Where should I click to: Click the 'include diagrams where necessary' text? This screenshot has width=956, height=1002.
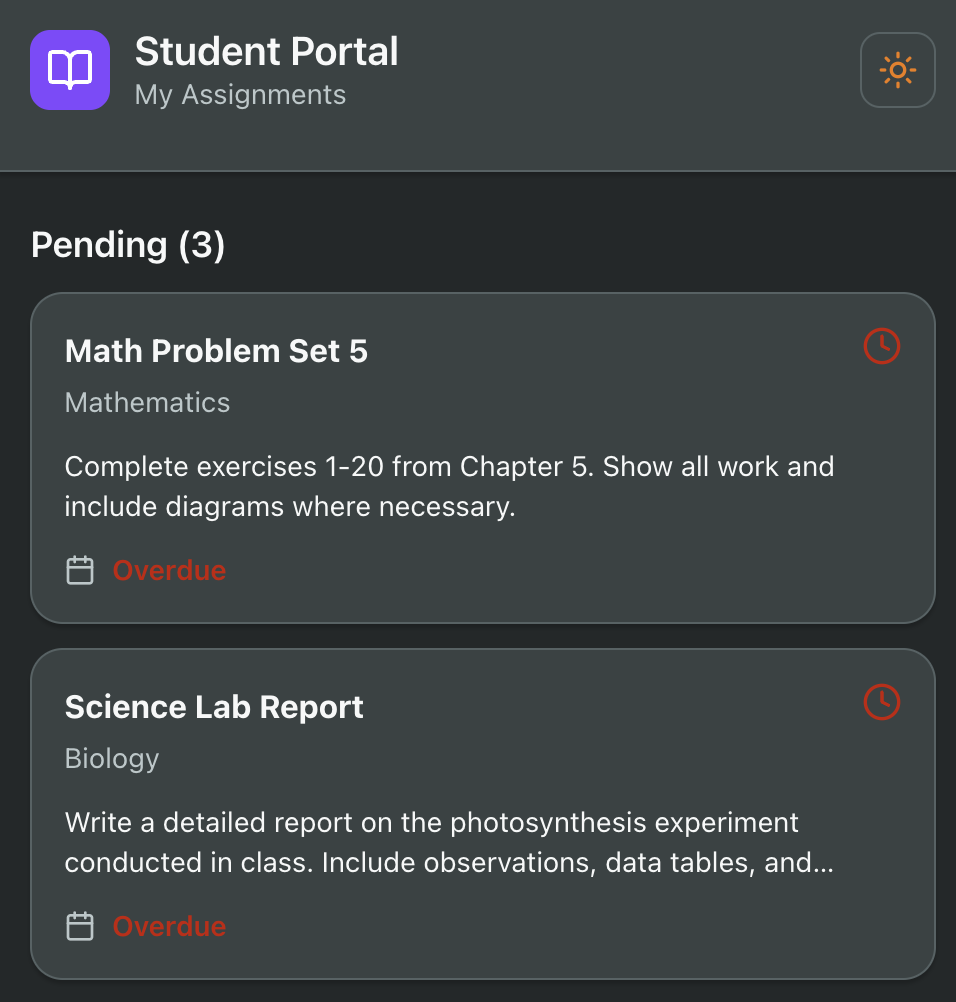290,507
